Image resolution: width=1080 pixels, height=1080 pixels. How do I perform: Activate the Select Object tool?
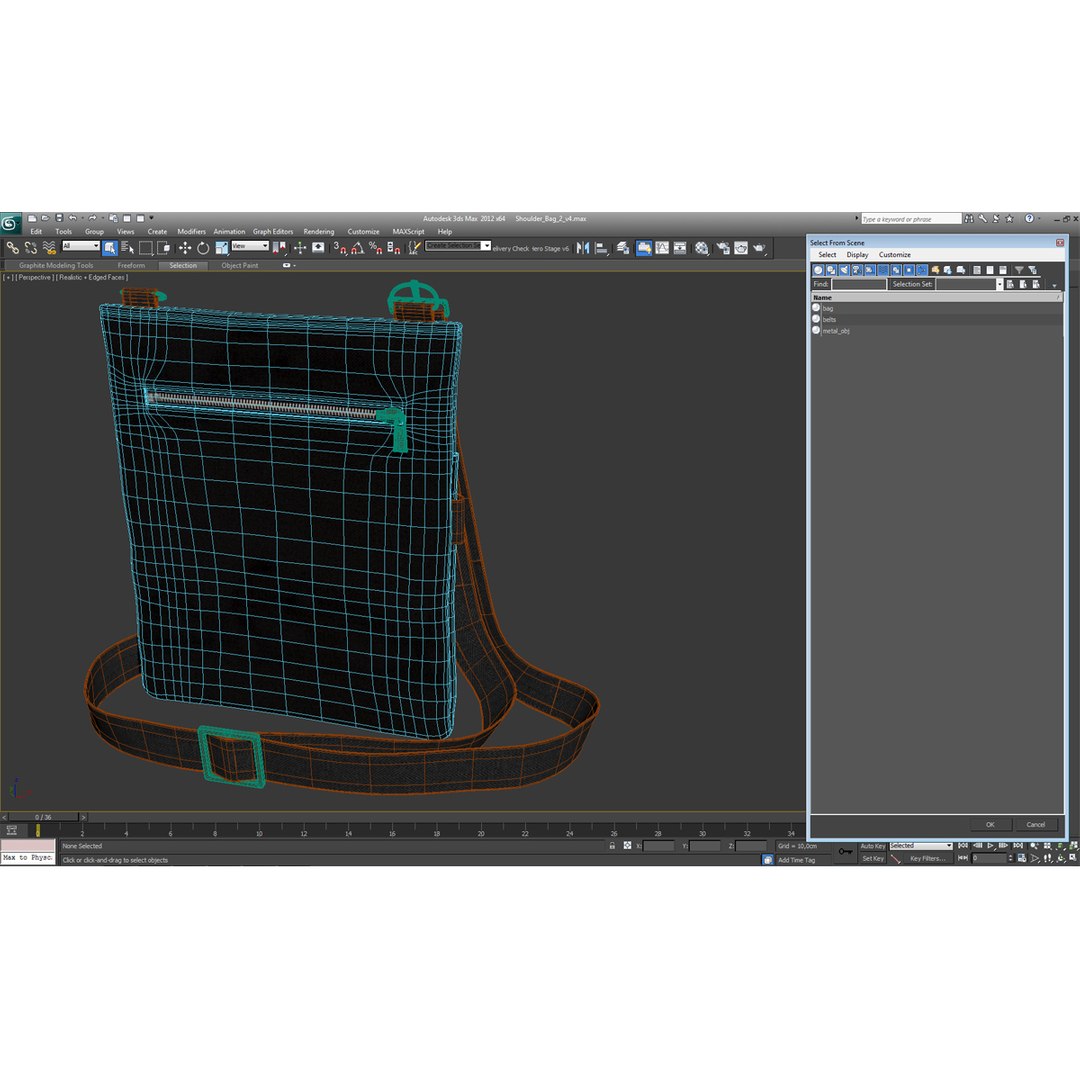(110, 248)
